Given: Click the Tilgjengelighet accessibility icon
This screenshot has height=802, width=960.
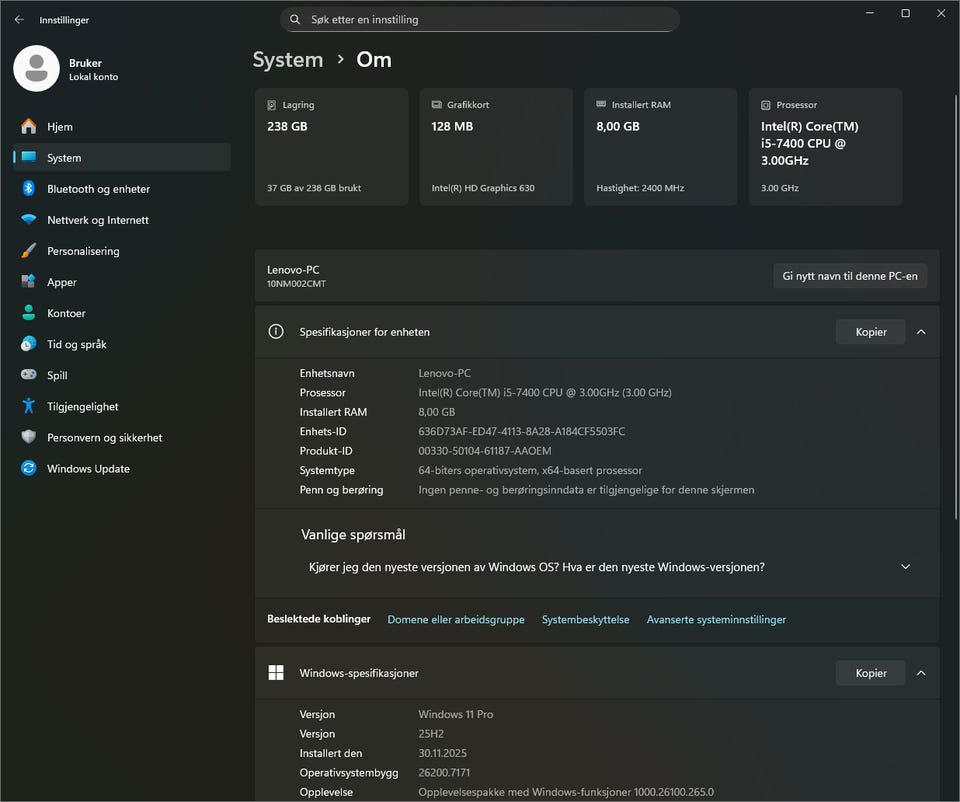Looking at the screenshot, I should (29, 407).
